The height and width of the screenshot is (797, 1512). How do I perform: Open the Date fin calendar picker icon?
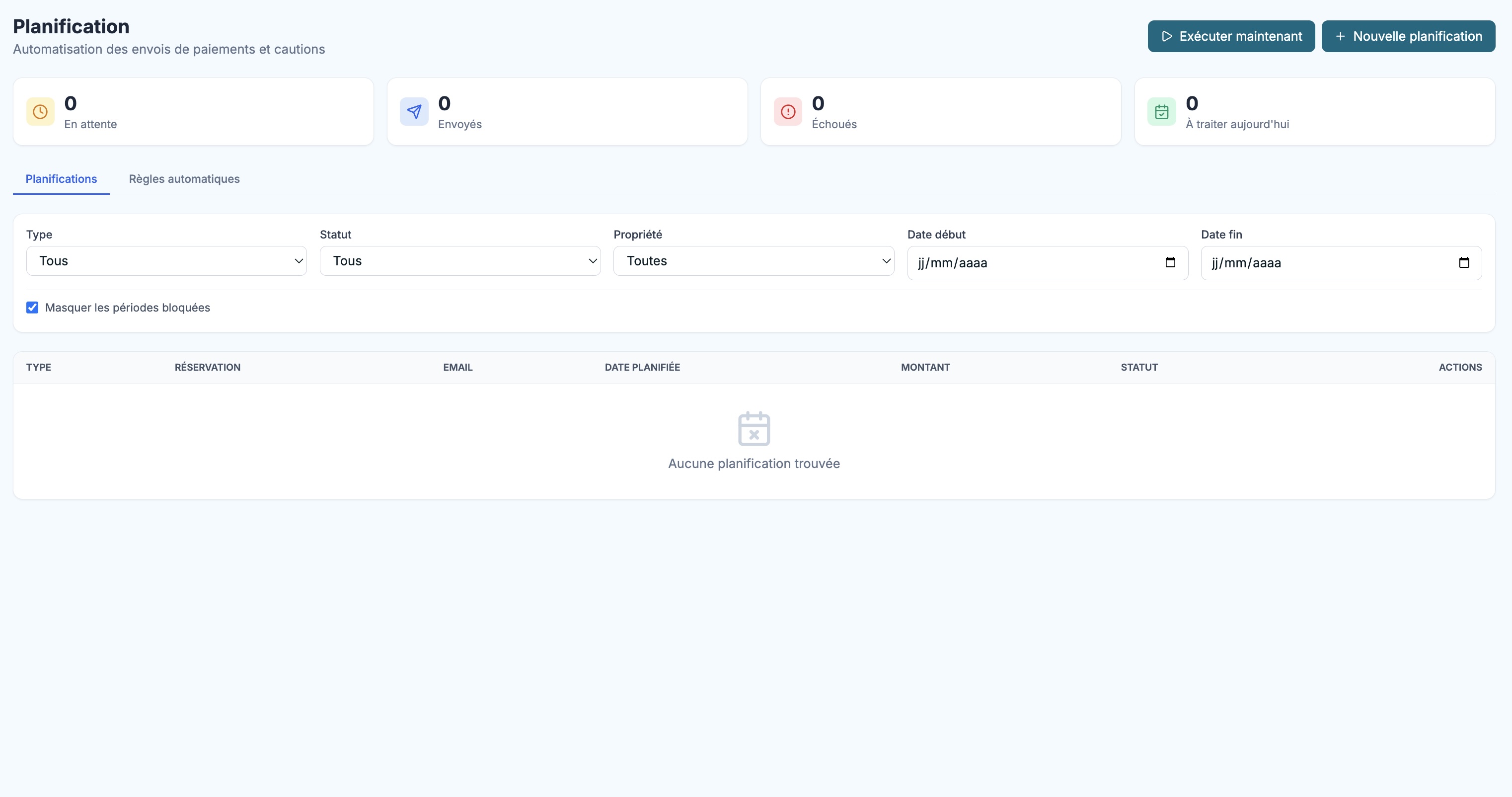(x=1464, y=262)
